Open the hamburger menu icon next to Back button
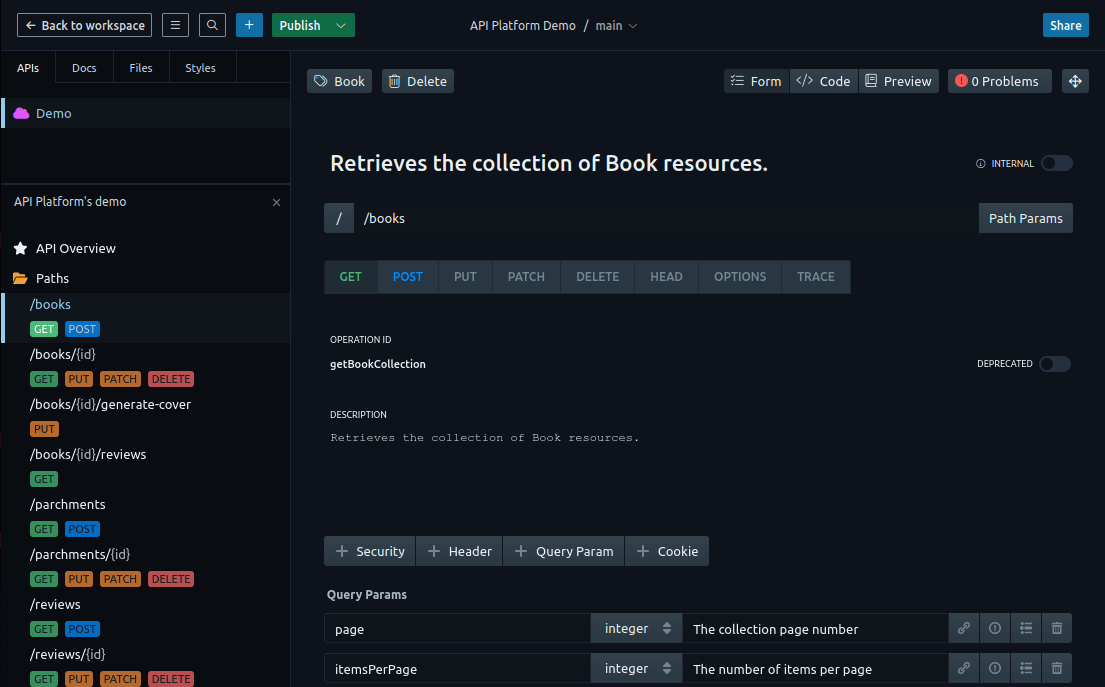The height and width of the screenshot is (687, 1105). (175, 25)
